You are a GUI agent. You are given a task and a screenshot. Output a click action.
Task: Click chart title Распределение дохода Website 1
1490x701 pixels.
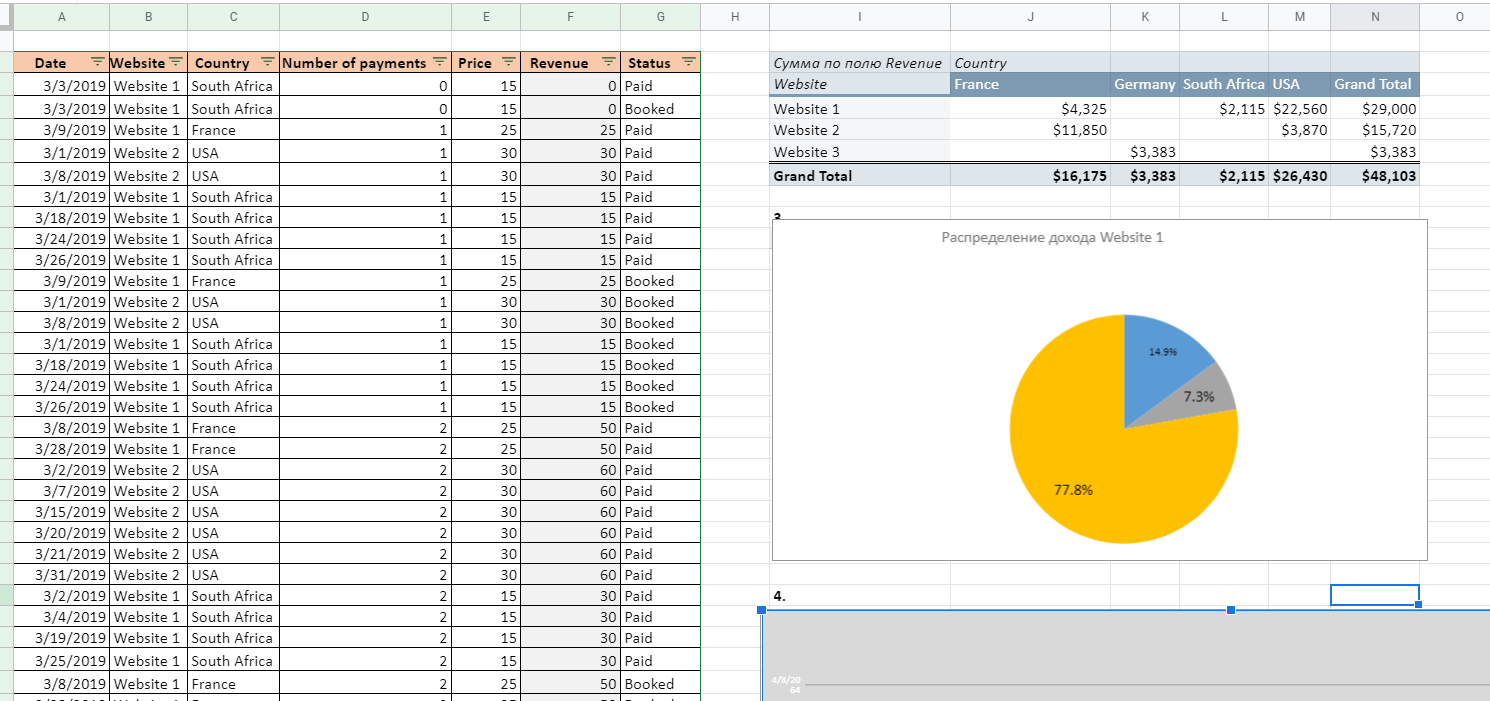(x=1052, y=237)
